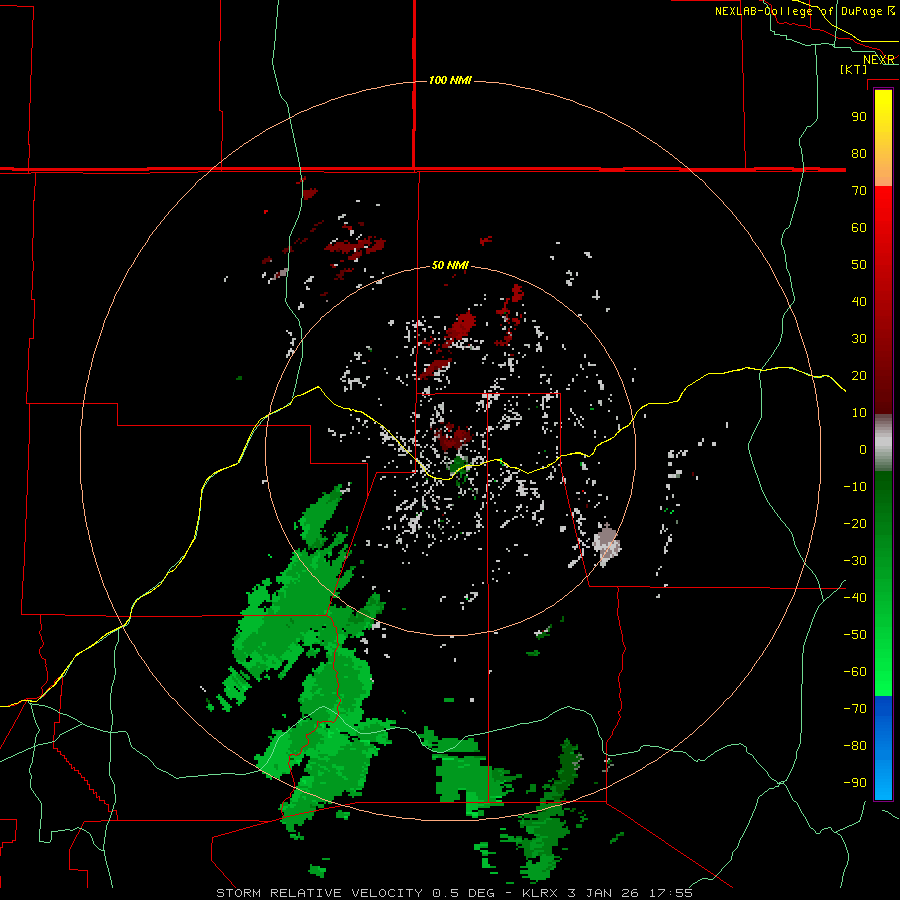Image resolution: width=900 pixels, height=900 pixels.
Task: Click the 40 value on velocity scale
Action: point(859,301)
